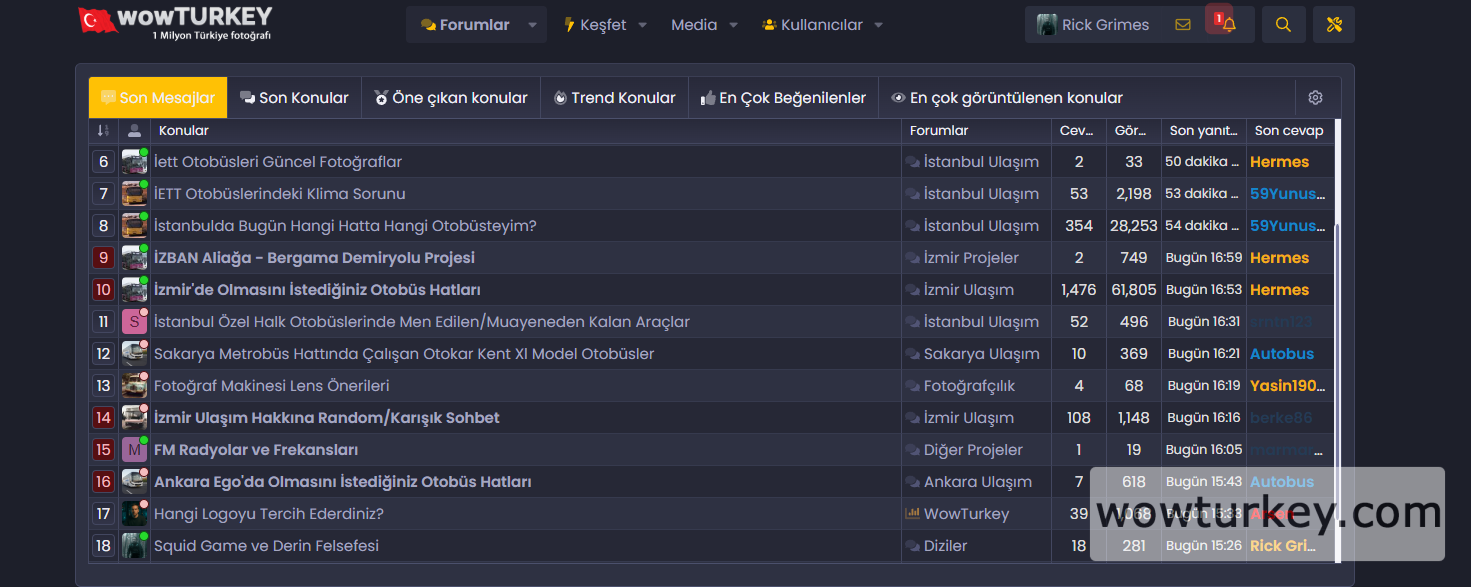Click the user icon in the table header
Image resolution: width=1471 pixels, height=587 pixels.
[133, 130]
